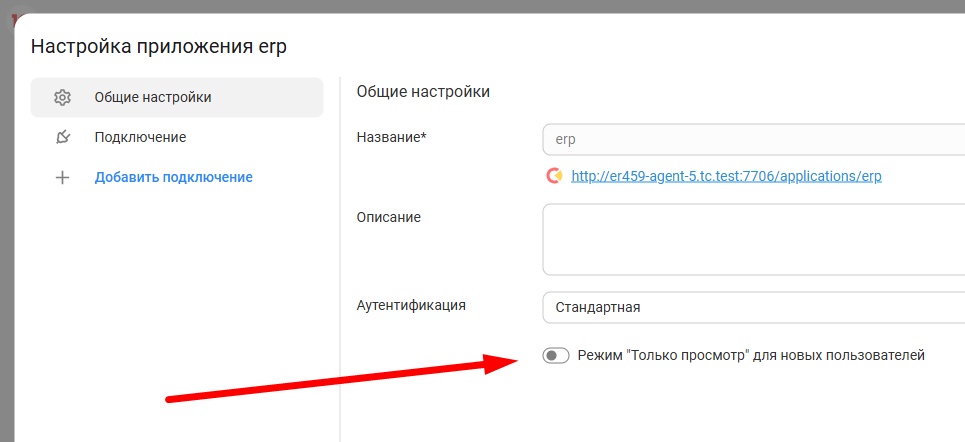Screen dimensions: 965x442
Task: Click the Аутентификация field label
Action: click(x=411, y=305)
